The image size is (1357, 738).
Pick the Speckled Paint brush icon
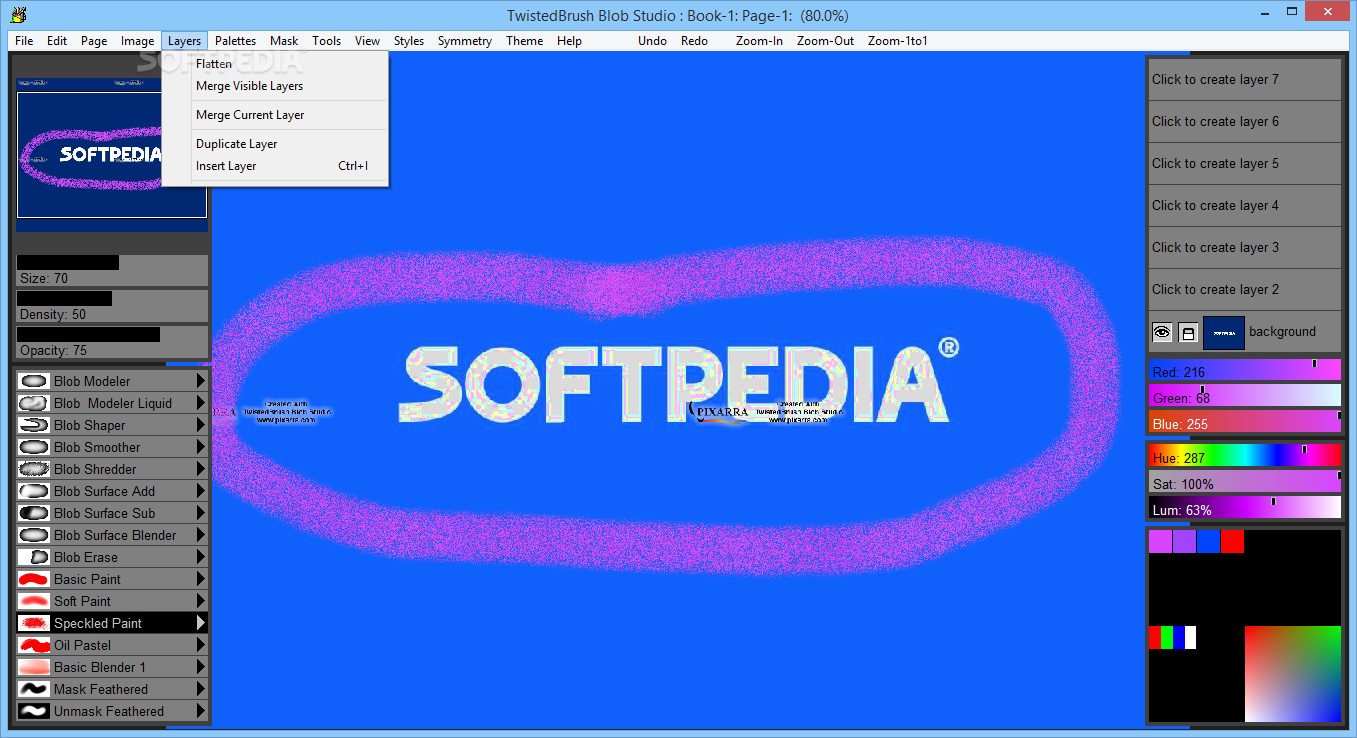34,623
